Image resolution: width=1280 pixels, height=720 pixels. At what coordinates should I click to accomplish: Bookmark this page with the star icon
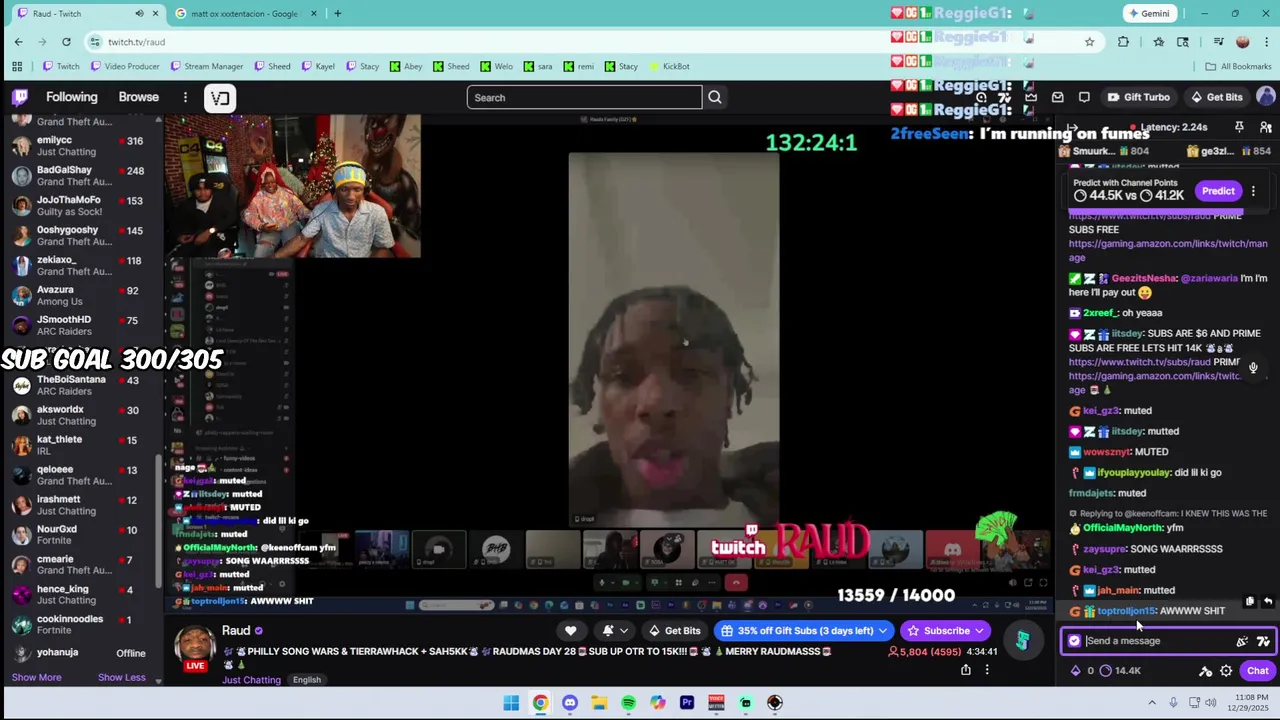point(1089,42)
